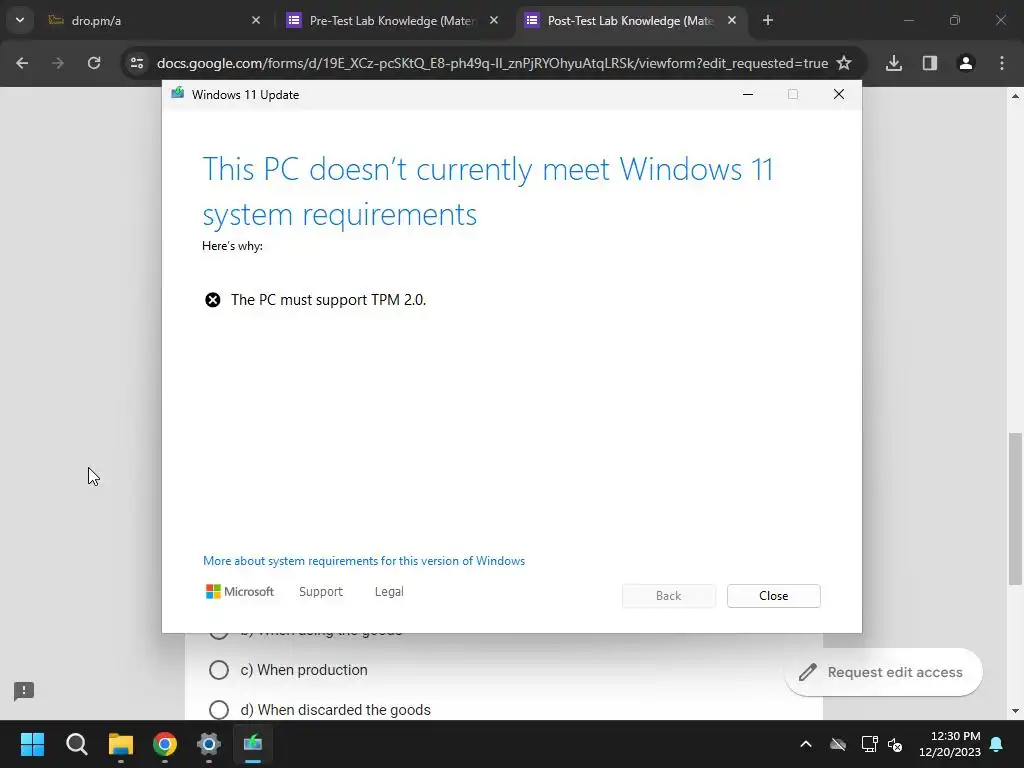This screenshot has height=768, width=1024.
Task: Switch to Pre-Test Lab Knowledge tab
Action: tap(392, 20)
